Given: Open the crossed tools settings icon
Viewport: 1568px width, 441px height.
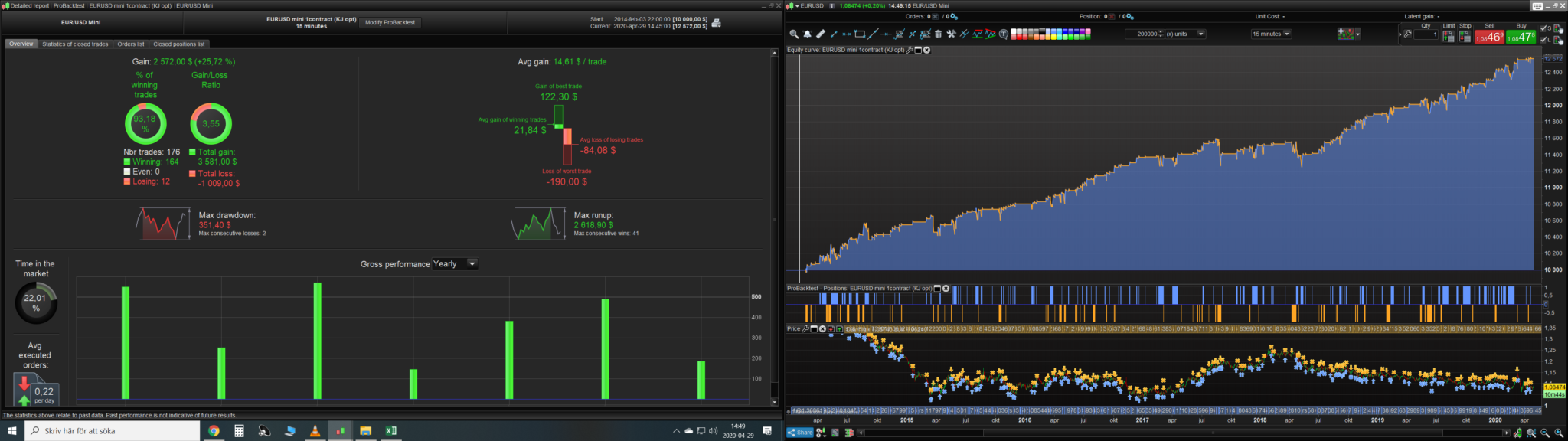Looking at the screenshot, I should tap(951, 34).
